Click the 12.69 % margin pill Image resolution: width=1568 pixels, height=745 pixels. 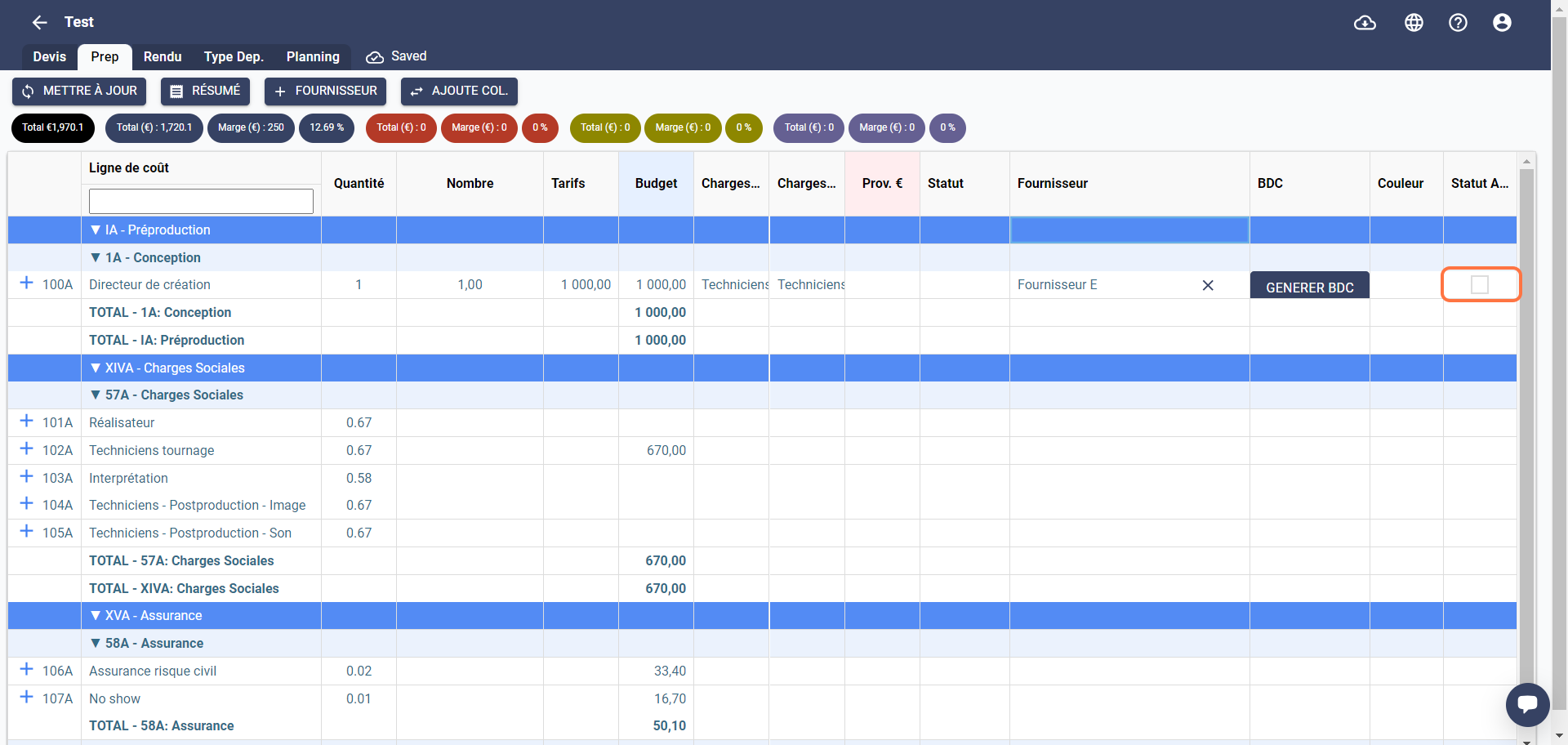coord(327,128)
